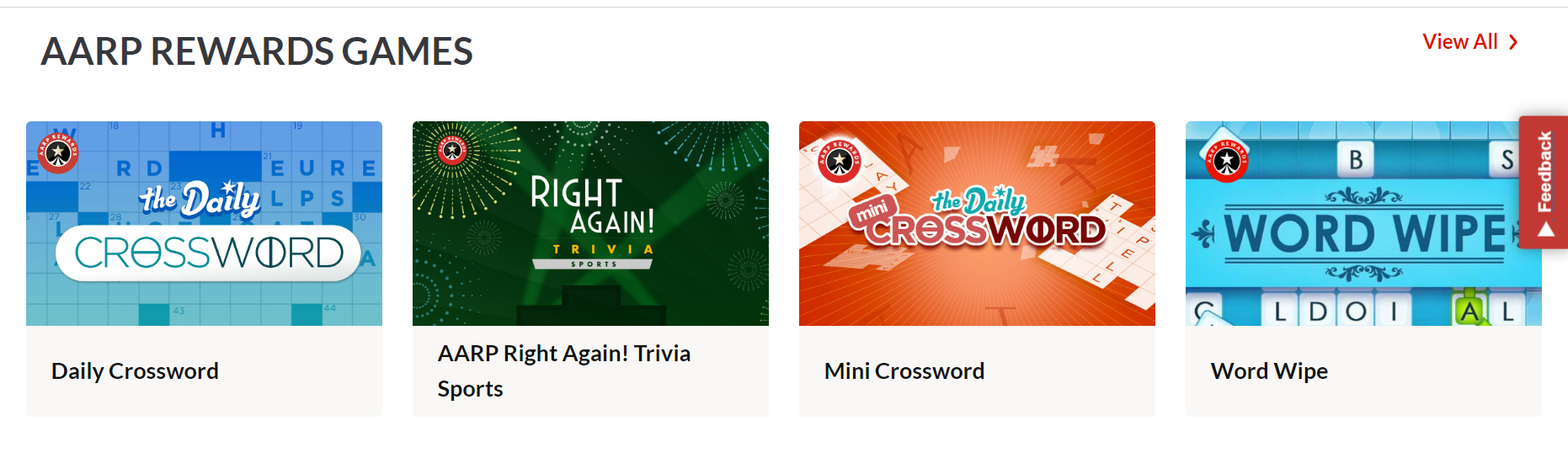
Task: Click the Word Wipe title text
Action: pyautogui.click(x=1269, y=371)
